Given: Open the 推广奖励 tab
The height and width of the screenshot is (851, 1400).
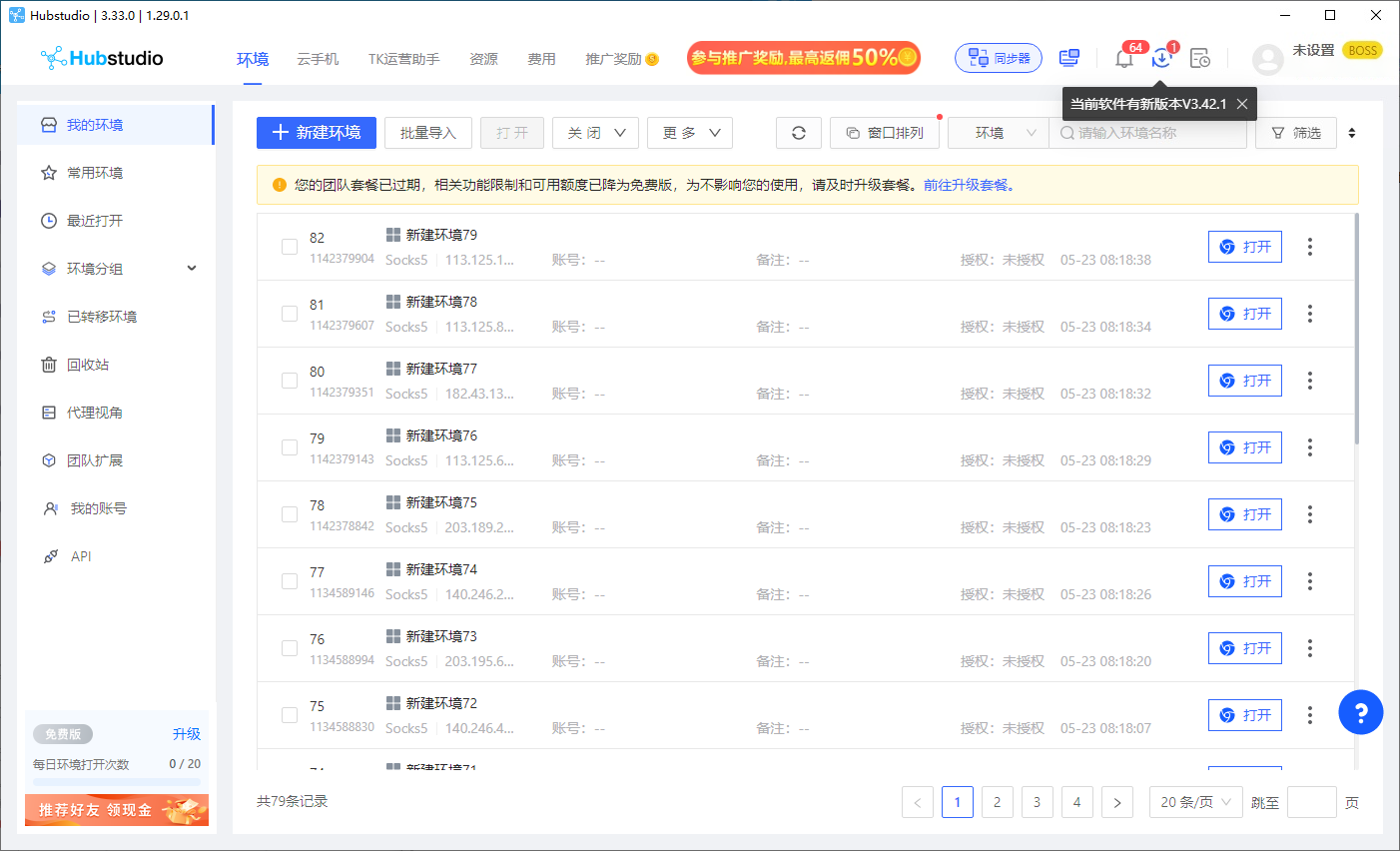Looking at the screenshot, I should coord(621,59).
